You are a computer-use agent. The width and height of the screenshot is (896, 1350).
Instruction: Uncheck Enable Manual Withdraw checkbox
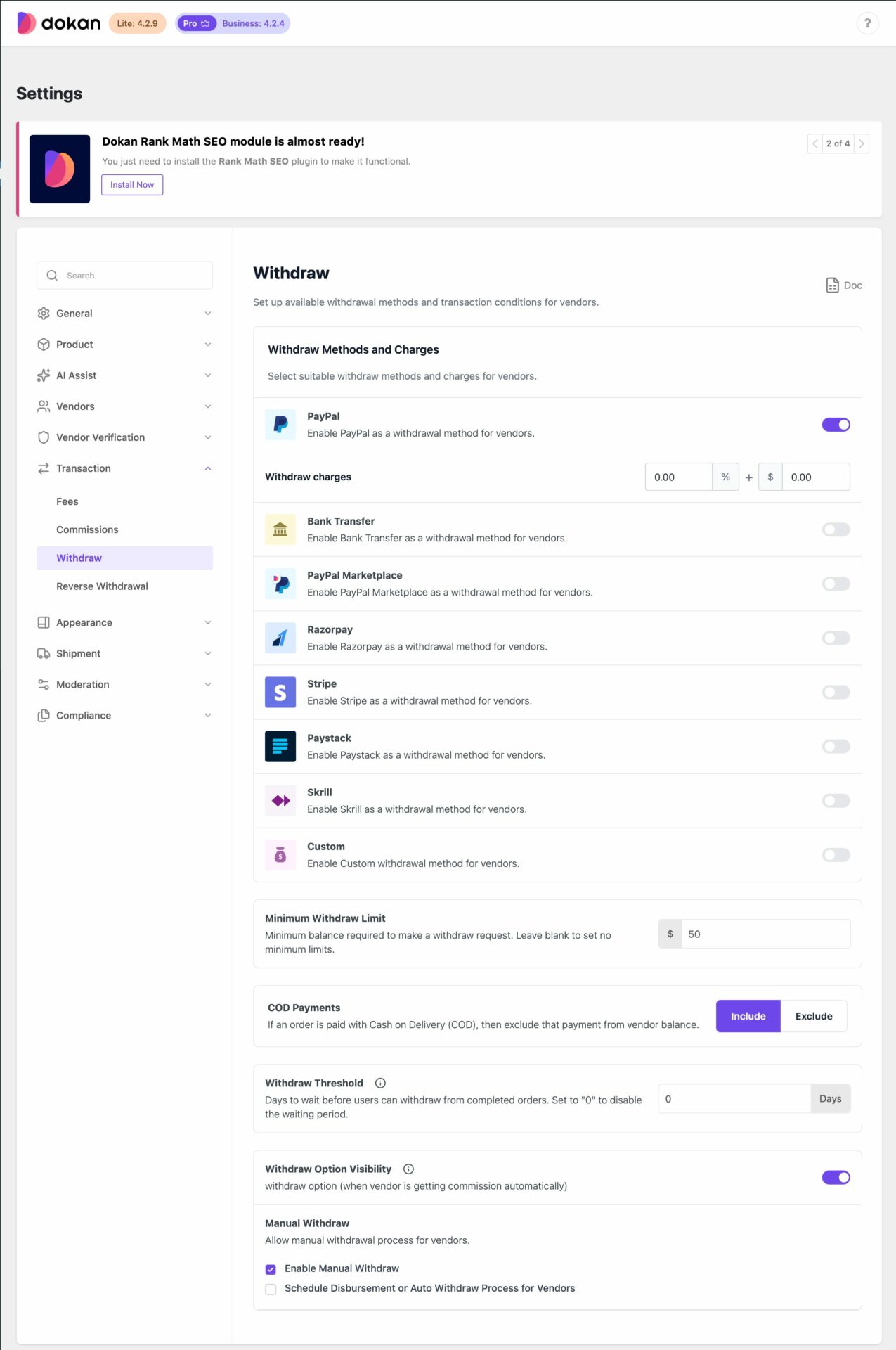(x=271, y=1269)
